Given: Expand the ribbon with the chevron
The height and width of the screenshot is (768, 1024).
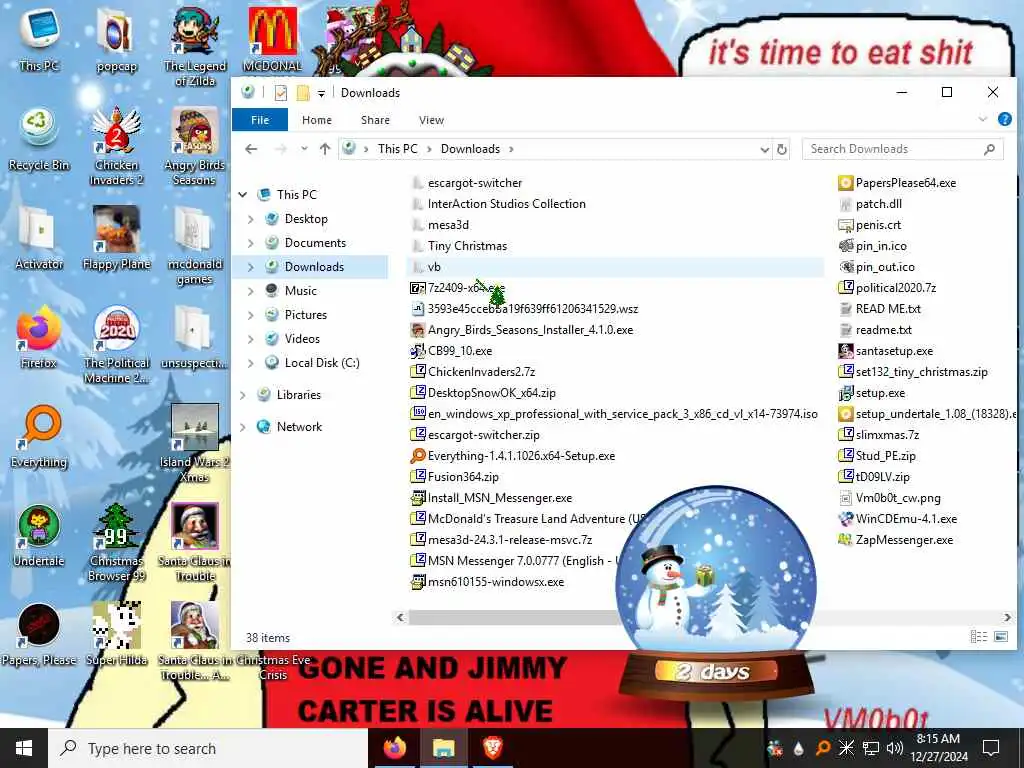Looking at the screenshot, I should point(983,119).
